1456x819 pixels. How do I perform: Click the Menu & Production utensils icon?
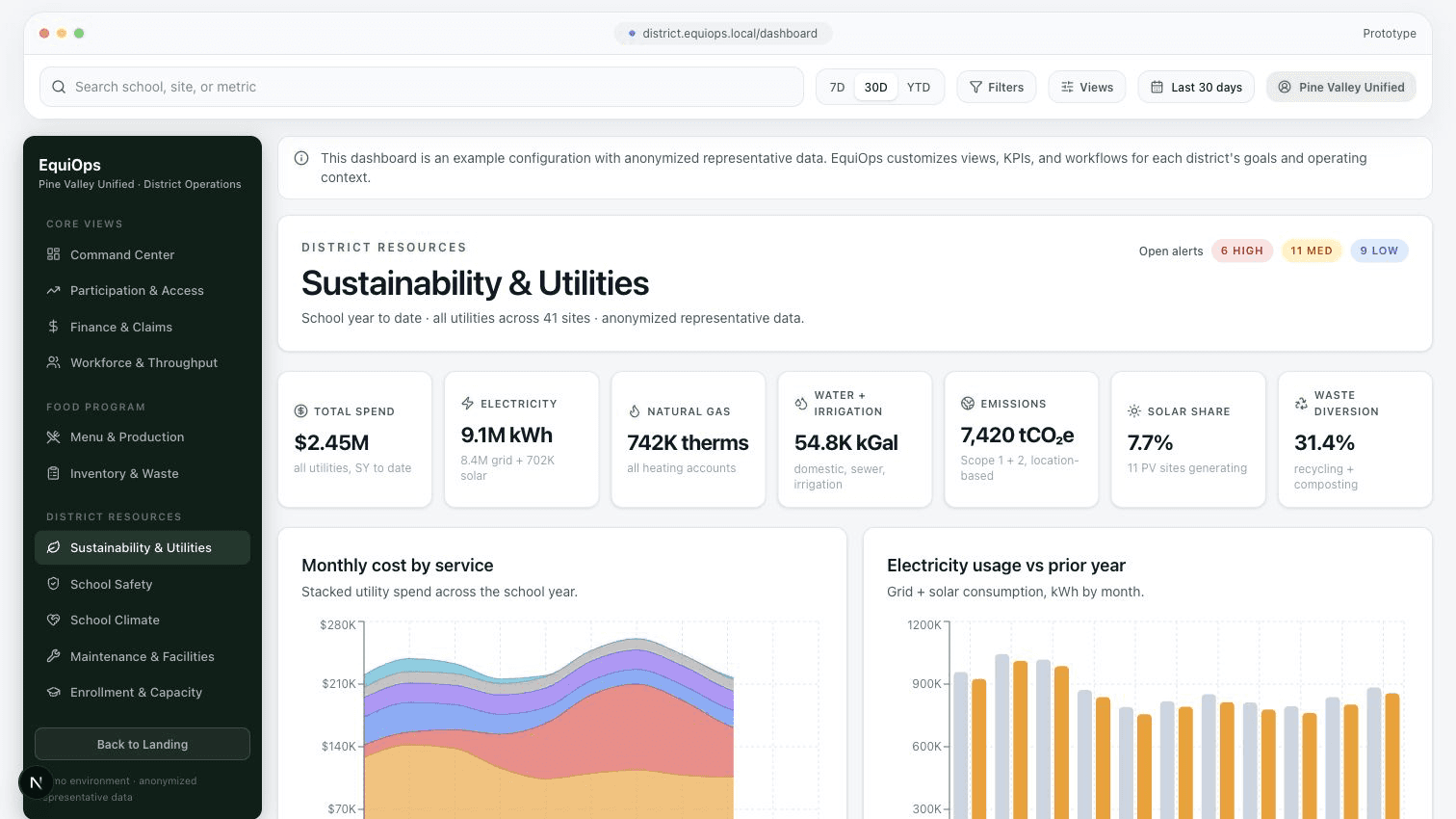pyautogui.click(x=53, y=436)
